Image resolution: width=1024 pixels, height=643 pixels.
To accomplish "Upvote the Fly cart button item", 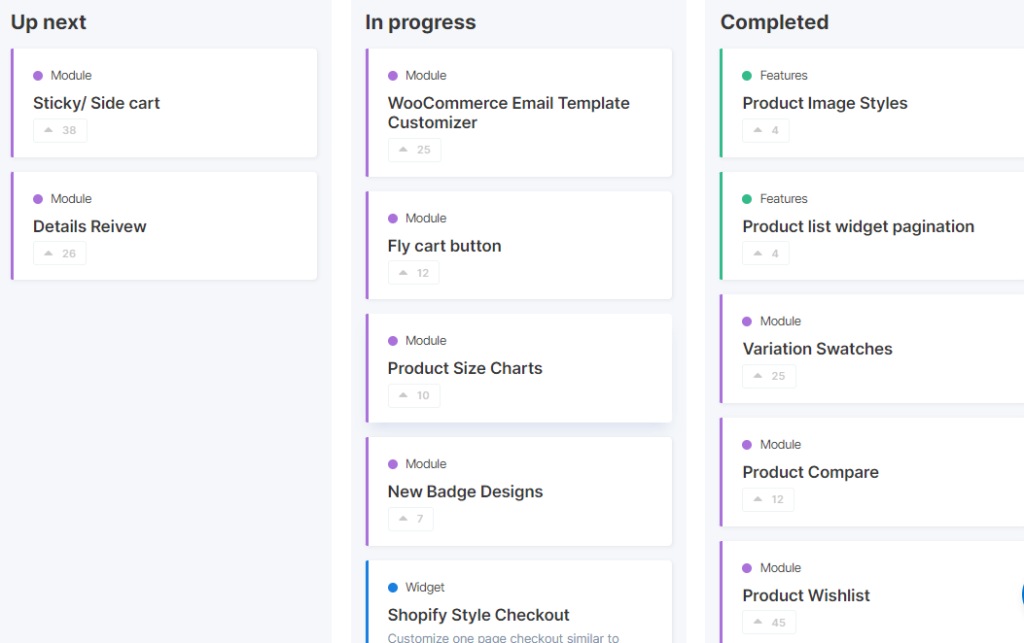I will (x=413, y=273).
